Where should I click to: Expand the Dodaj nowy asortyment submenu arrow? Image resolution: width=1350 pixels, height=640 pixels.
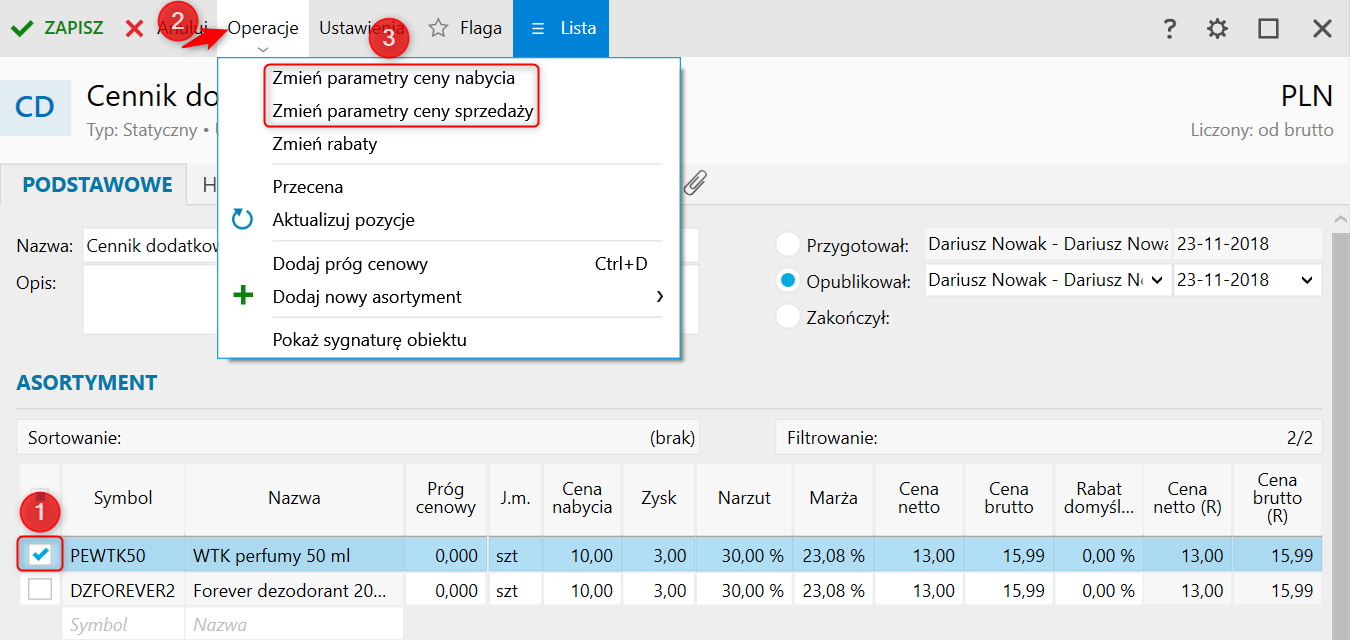pos(659,297)
